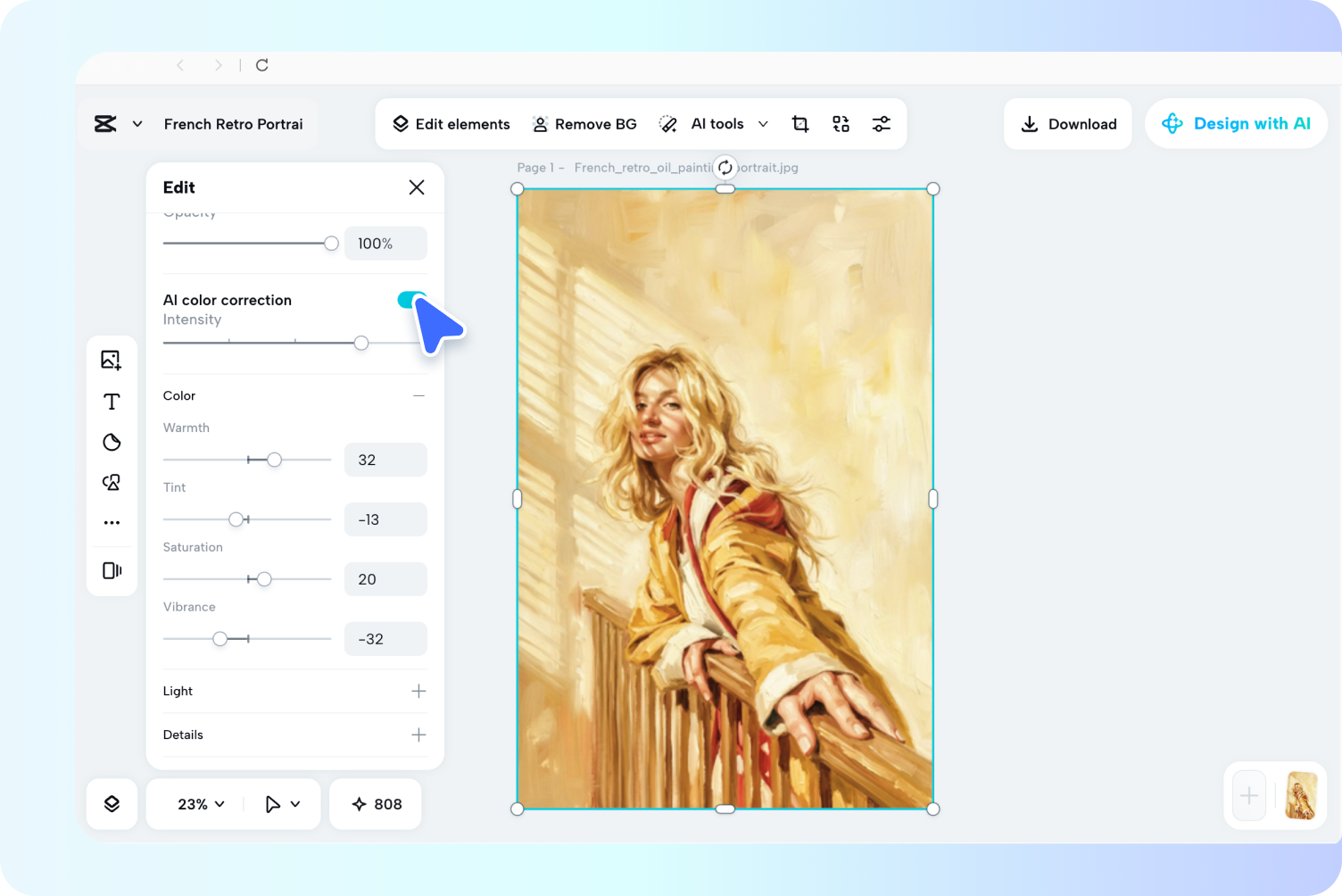Disable AI color correction
The image size is (1342, 896).
[x=411, y=300]
